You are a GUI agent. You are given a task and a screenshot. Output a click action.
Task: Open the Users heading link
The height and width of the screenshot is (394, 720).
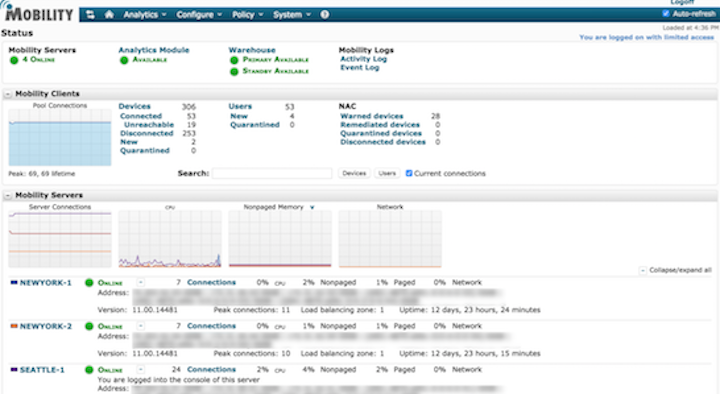(240, 106)
